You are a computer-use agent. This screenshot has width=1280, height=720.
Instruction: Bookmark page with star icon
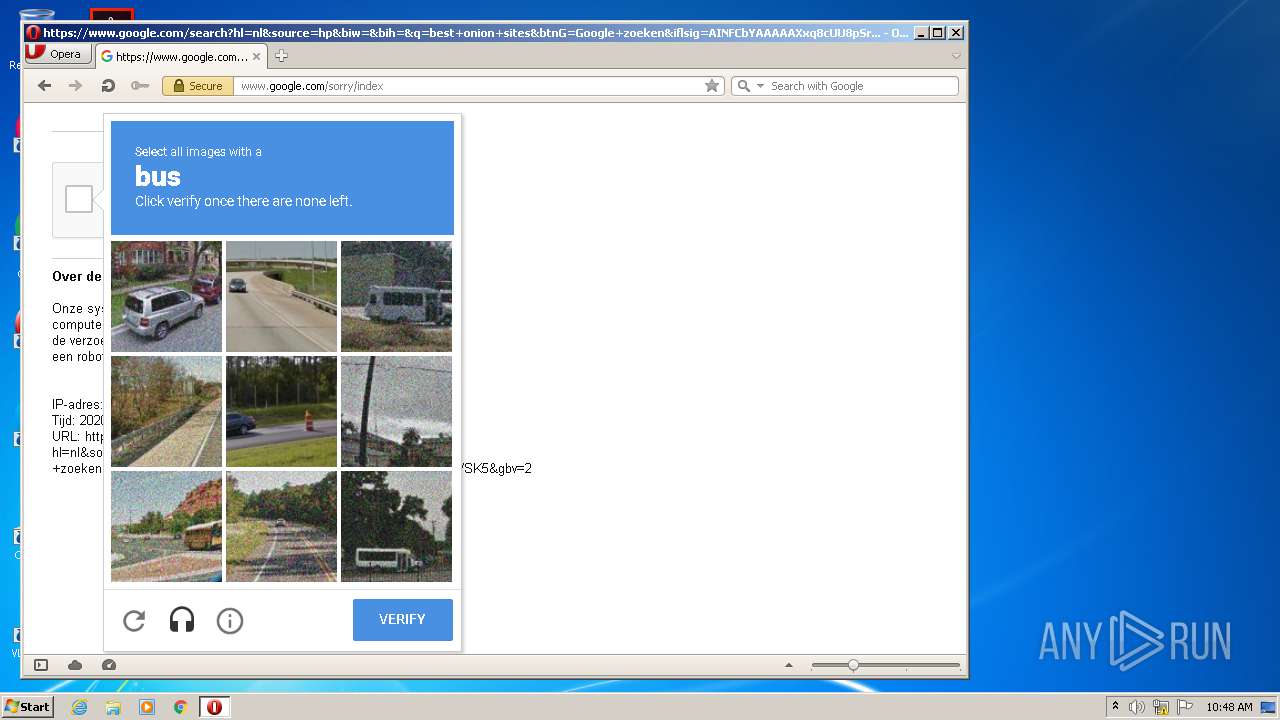(712, 86)
